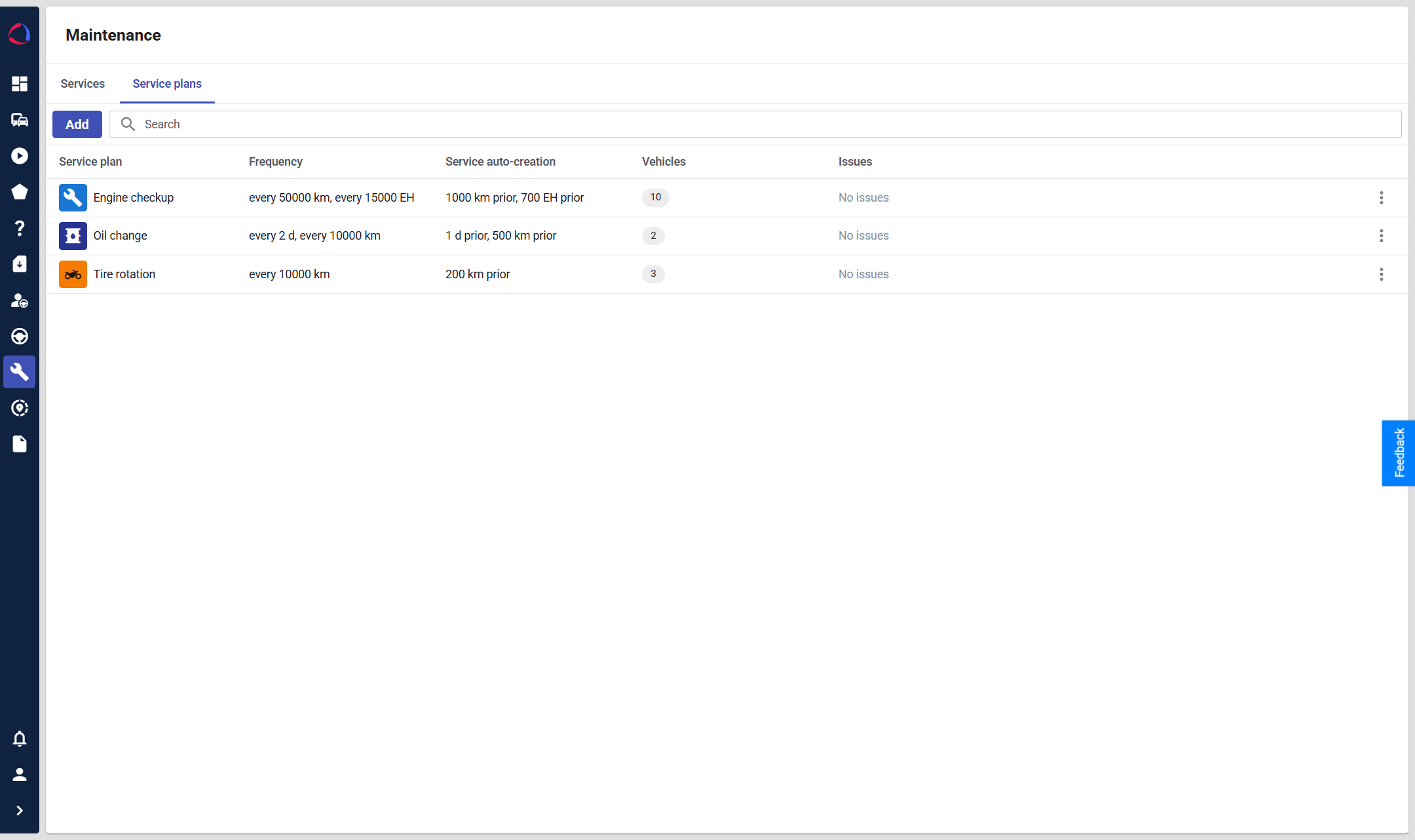Open the play circle icon in the sidebar
Viewport: 1415px width, 840px height.
[20, 156]
